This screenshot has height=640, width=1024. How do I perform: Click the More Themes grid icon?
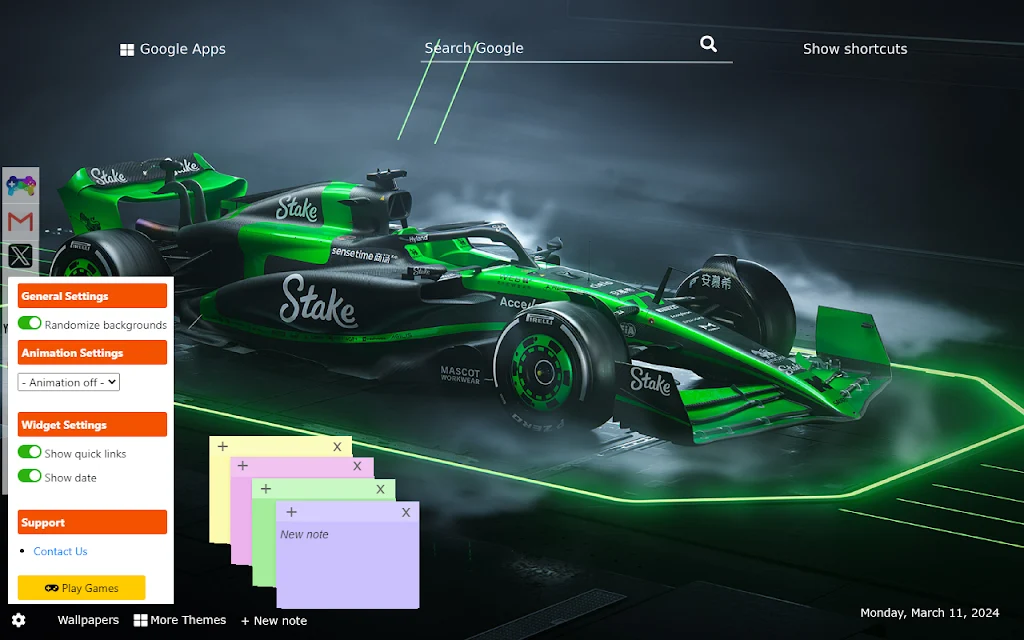(140, 620)
